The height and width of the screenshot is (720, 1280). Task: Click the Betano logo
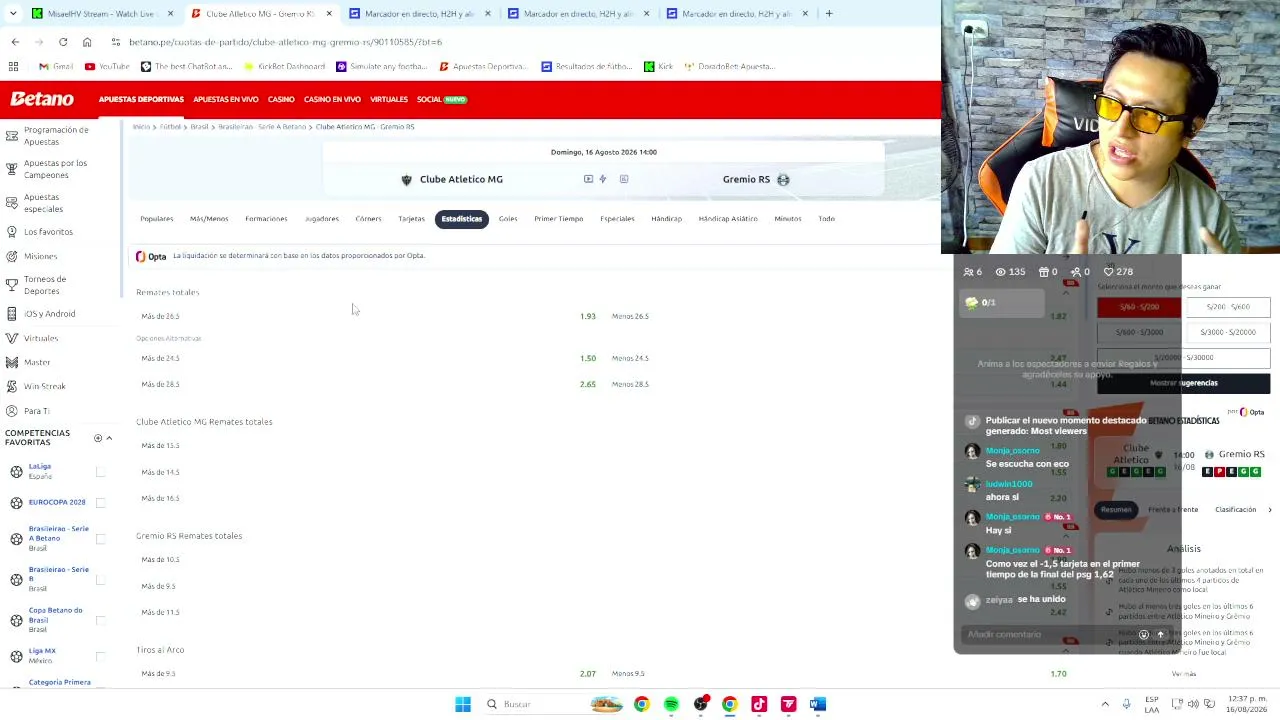tap(42, 99)
